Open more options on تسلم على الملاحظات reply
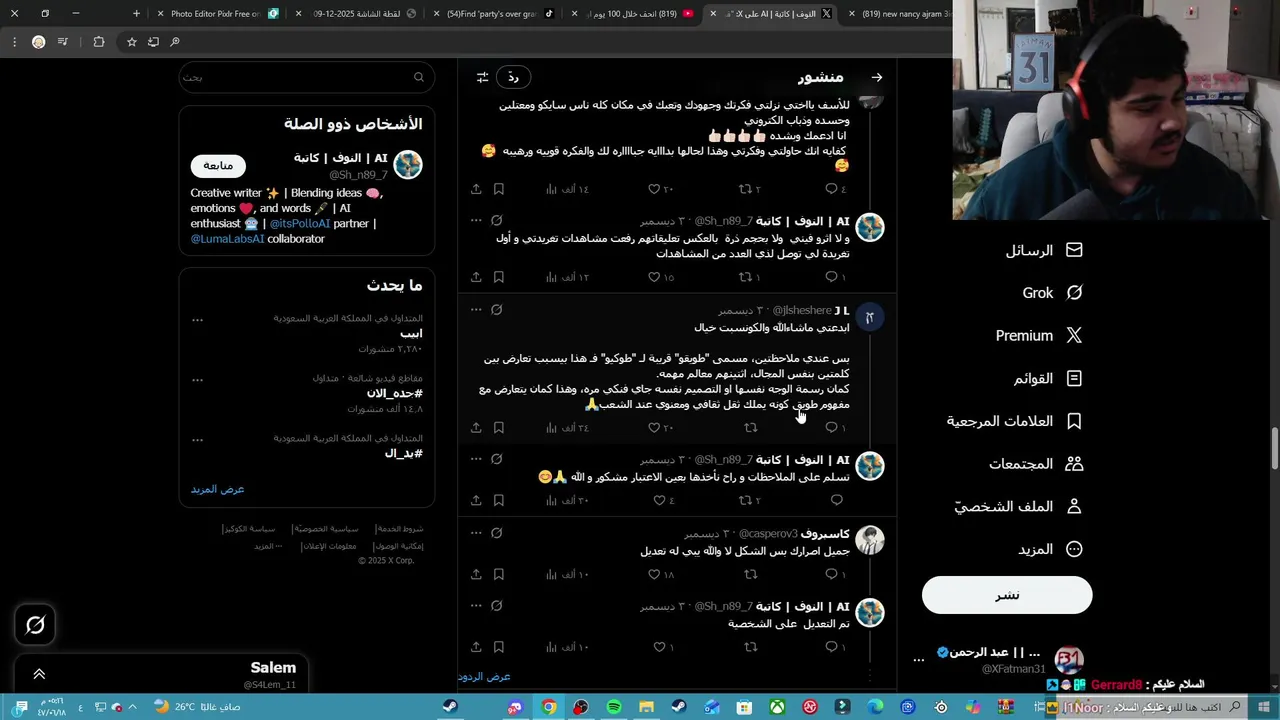 476,459
